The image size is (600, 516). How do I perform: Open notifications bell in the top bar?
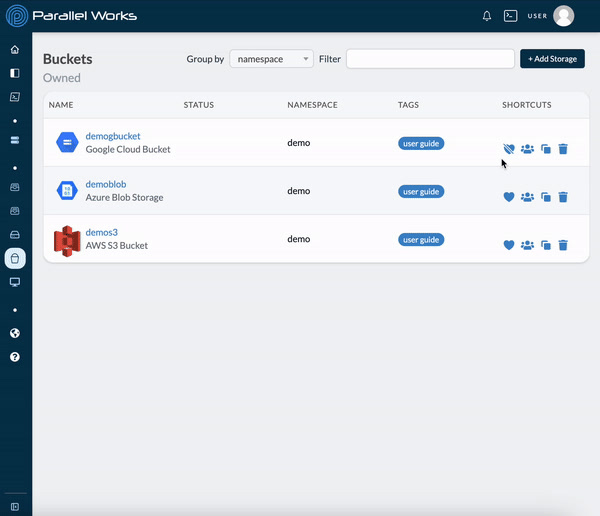(x=487, y=16)
